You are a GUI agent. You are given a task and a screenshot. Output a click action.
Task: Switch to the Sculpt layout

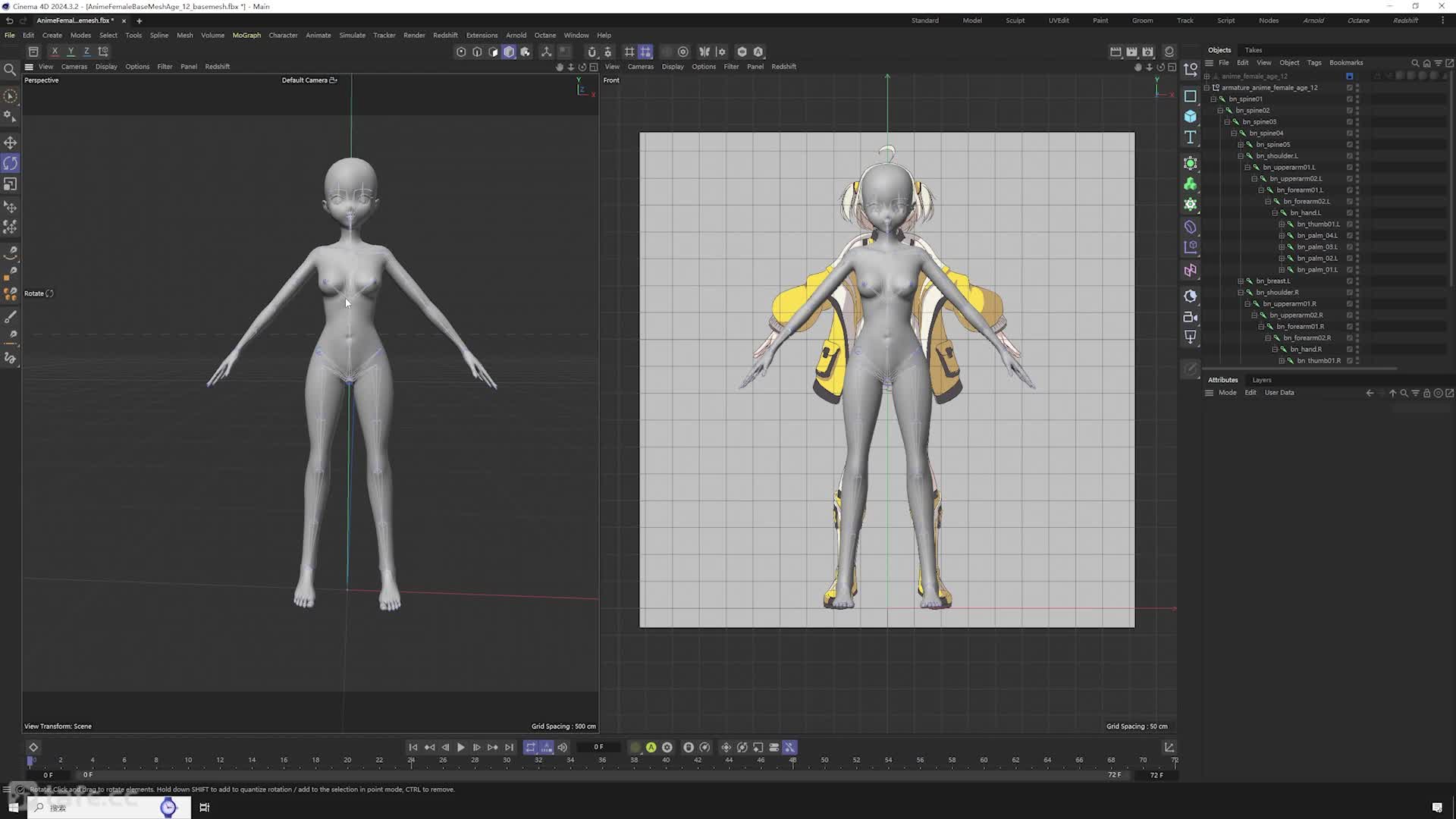point(1015,20)
